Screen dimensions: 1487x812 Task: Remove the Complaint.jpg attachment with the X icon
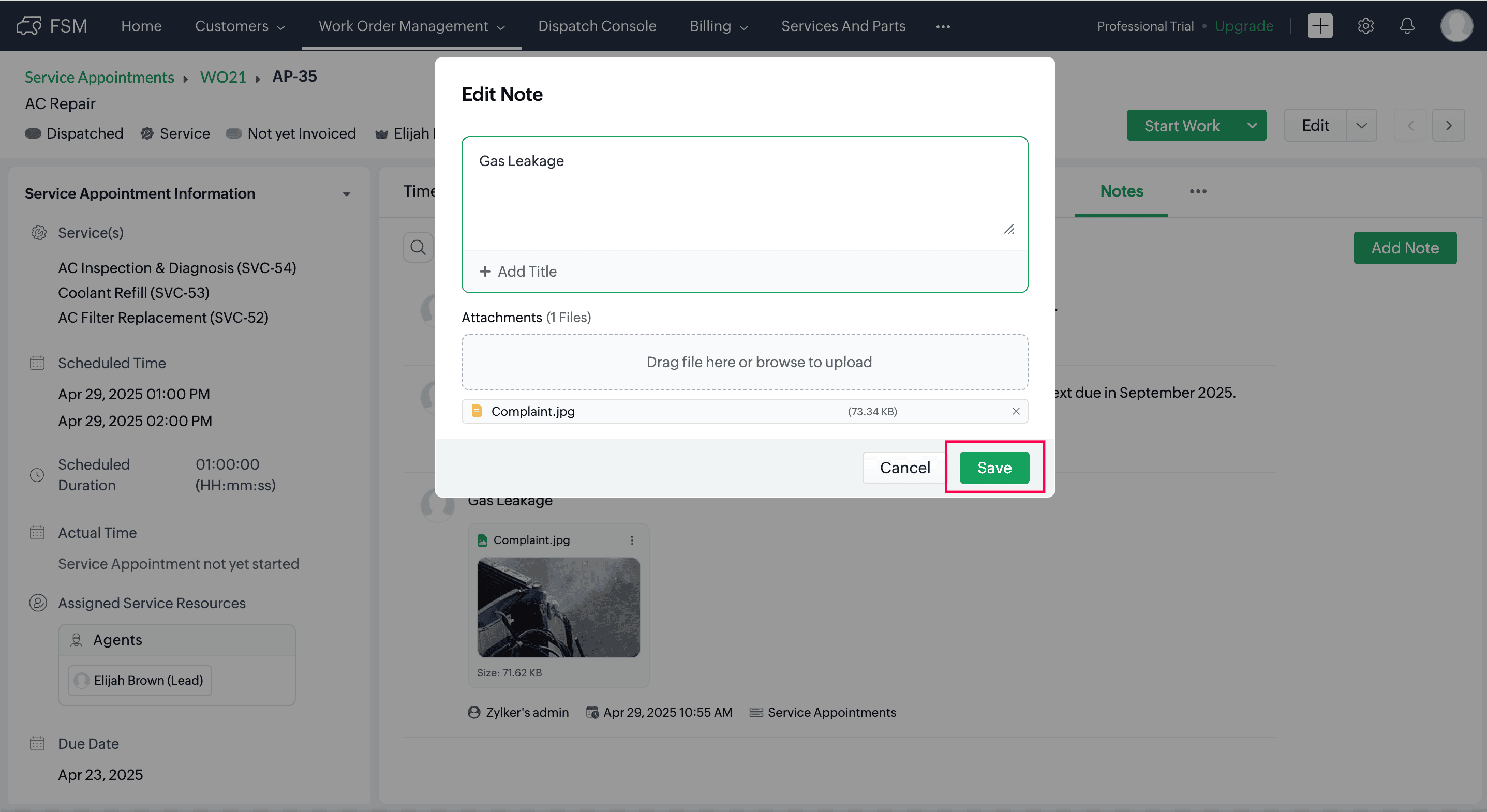[1015, 411]
